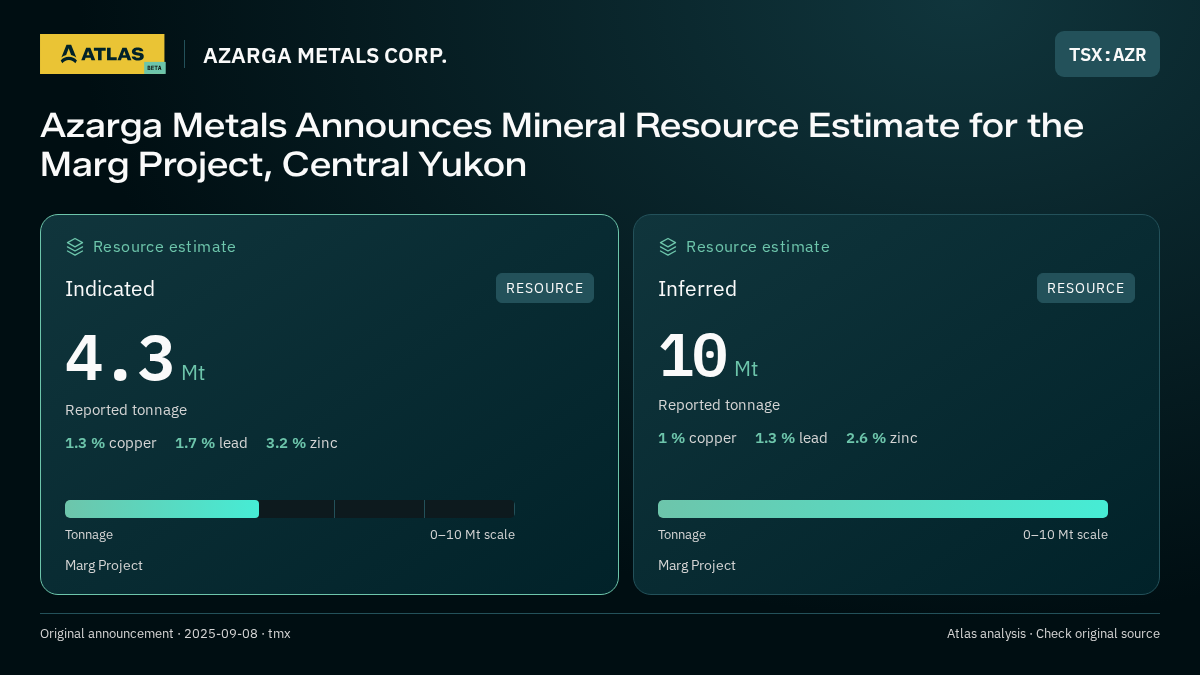This screenshot has width=1200, height=675.
Task: Click the 1.7 % lead grade
Action: 211,443
